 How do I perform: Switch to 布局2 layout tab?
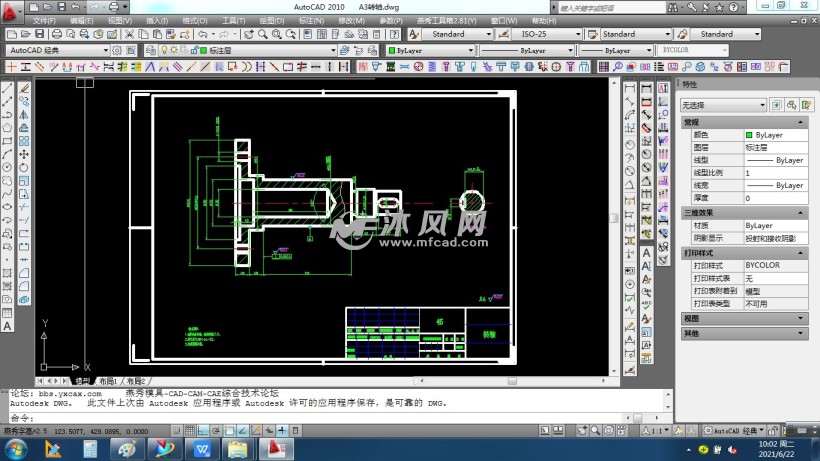pos(136,381)
